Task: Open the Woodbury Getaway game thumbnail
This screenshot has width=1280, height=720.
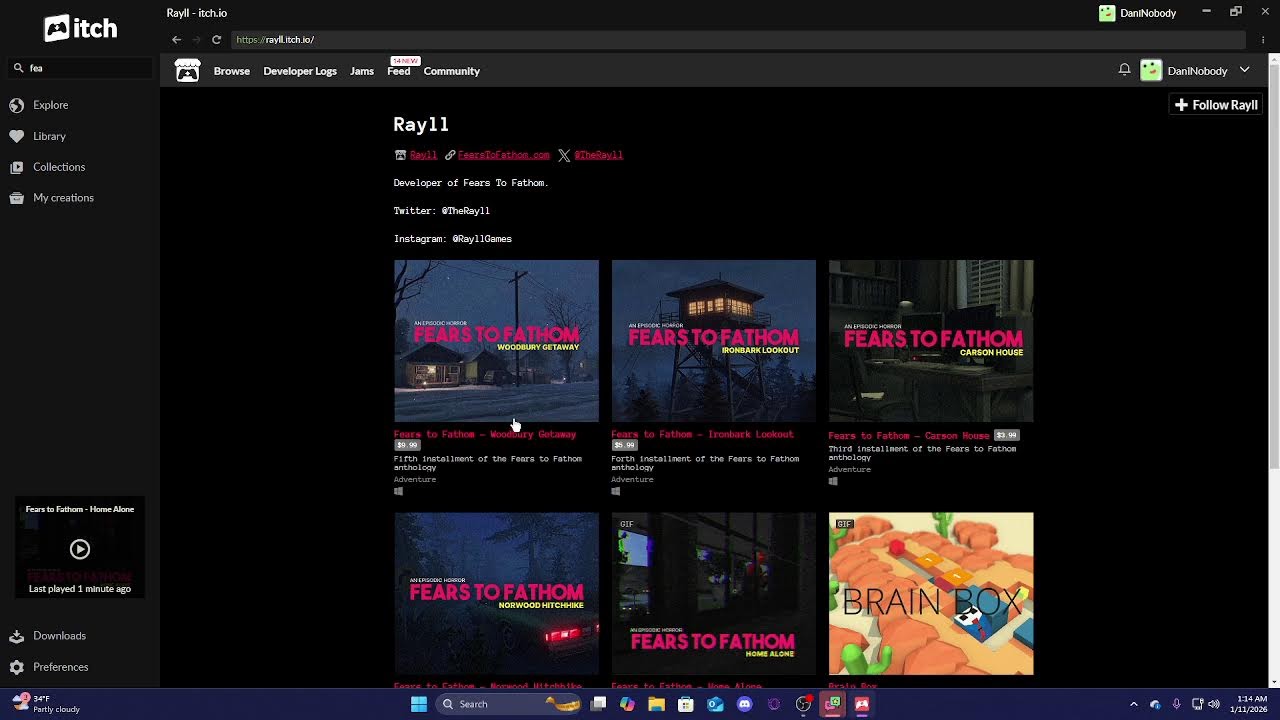Action: 496,341
